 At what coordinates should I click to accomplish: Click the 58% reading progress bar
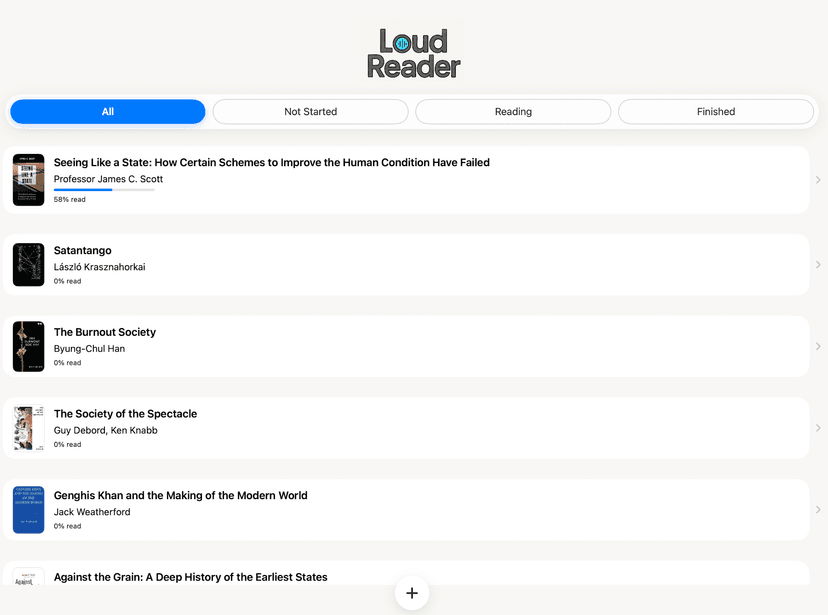point(104,190)
